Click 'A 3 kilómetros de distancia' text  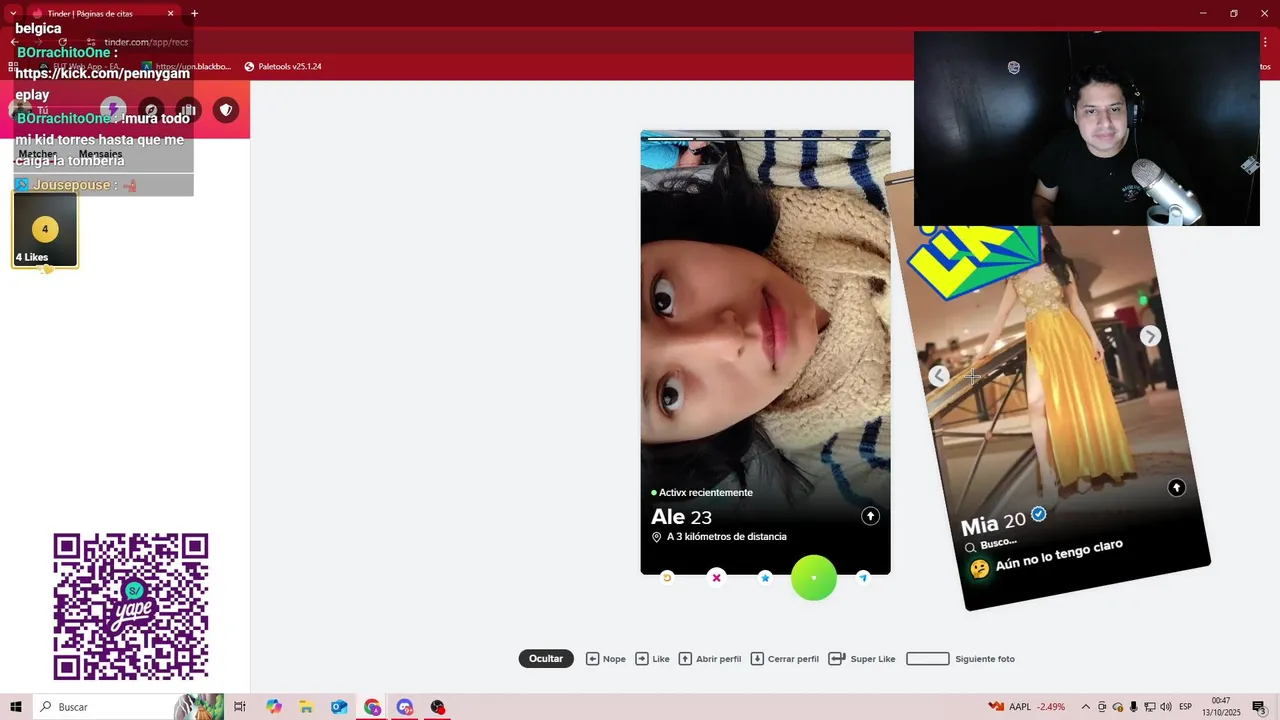pyautogui.click(x=726, y=537)
